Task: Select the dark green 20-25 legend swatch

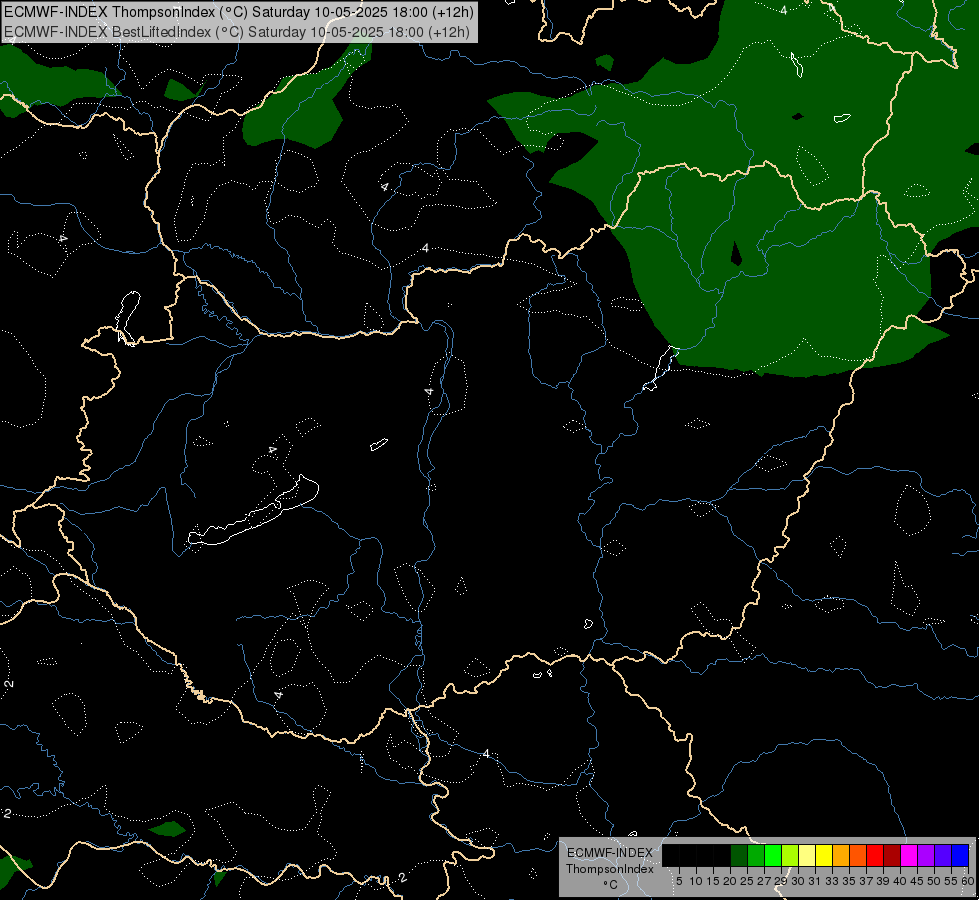Action: pos(739,856)
